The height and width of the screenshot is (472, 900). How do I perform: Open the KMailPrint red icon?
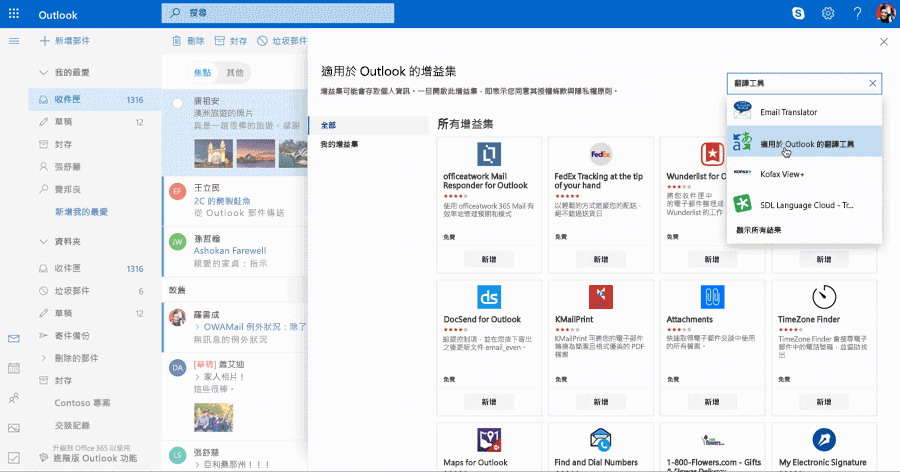[601, 297]
